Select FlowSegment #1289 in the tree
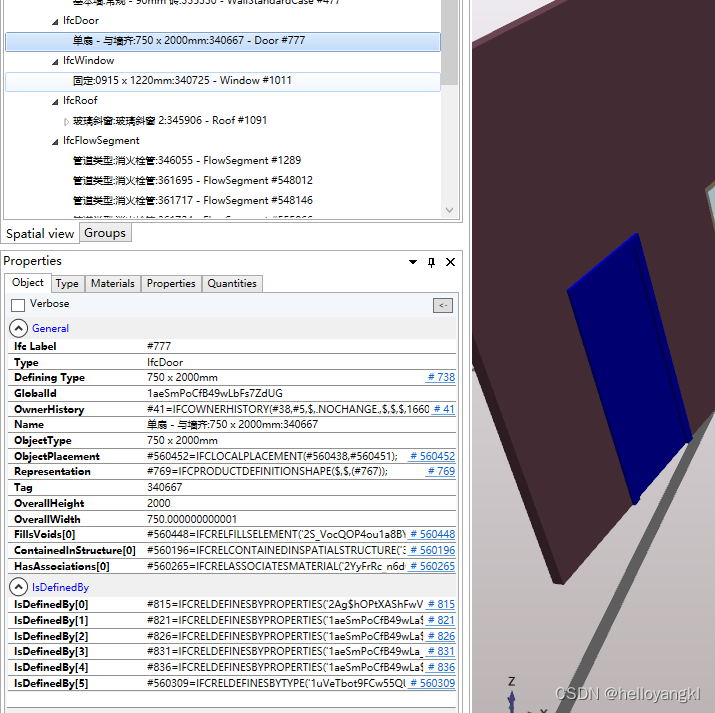The image size is (715, 713). coord(187,161)
